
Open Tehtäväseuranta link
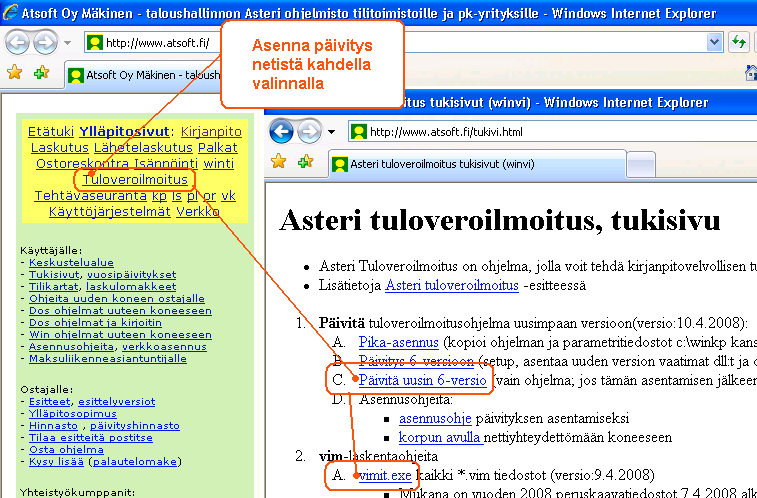[x=90, y=195]
